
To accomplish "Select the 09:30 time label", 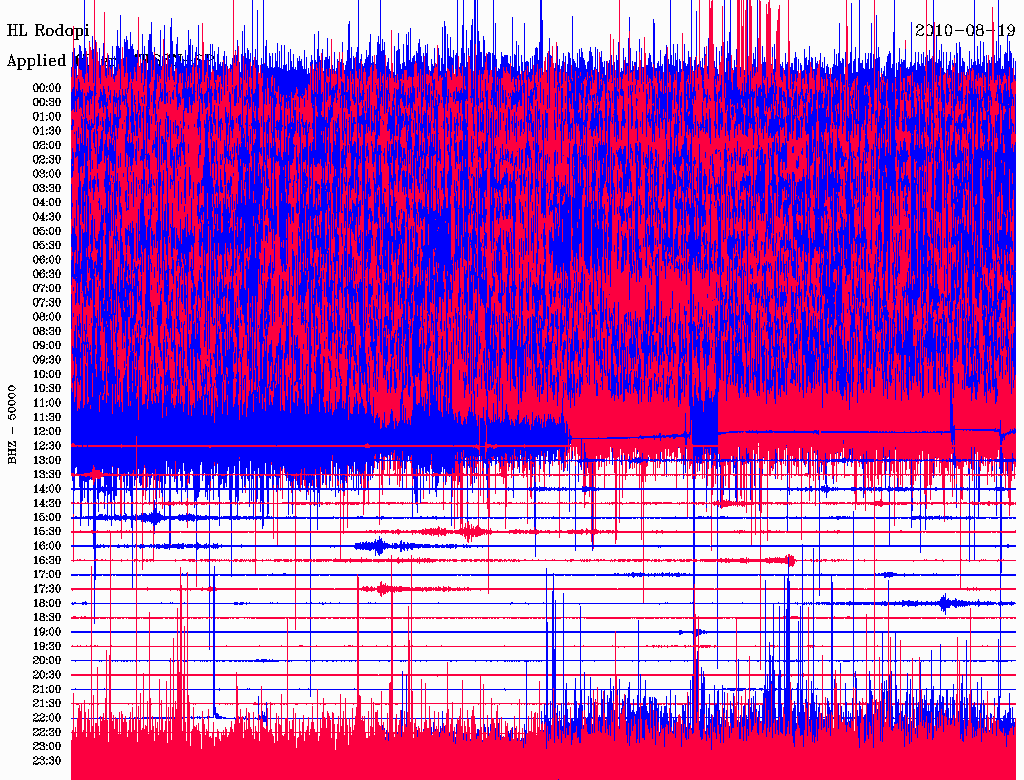I will pos(47,361).
